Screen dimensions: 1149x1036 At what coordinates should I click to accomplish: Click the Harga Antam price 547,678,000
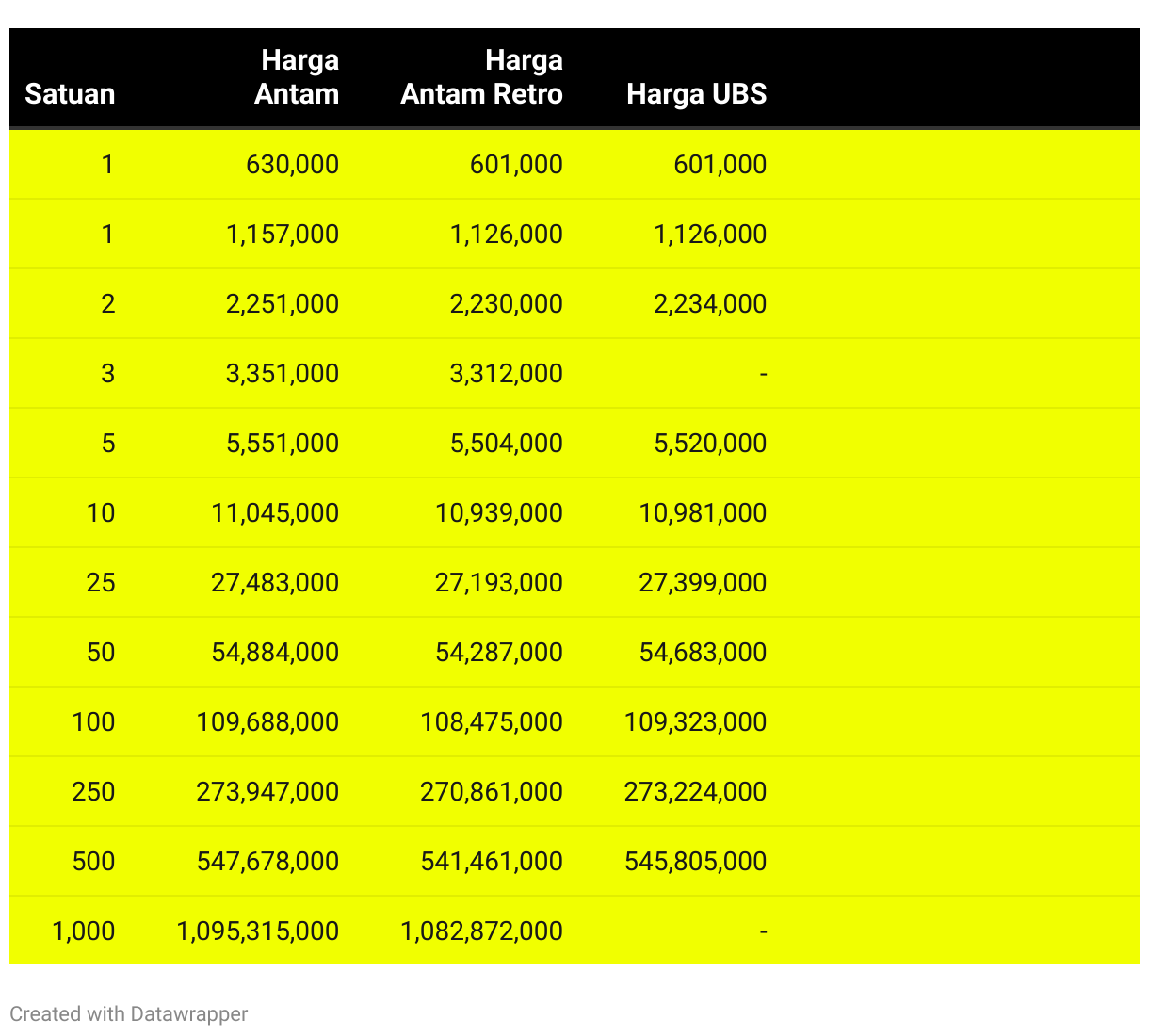point(267,862)
